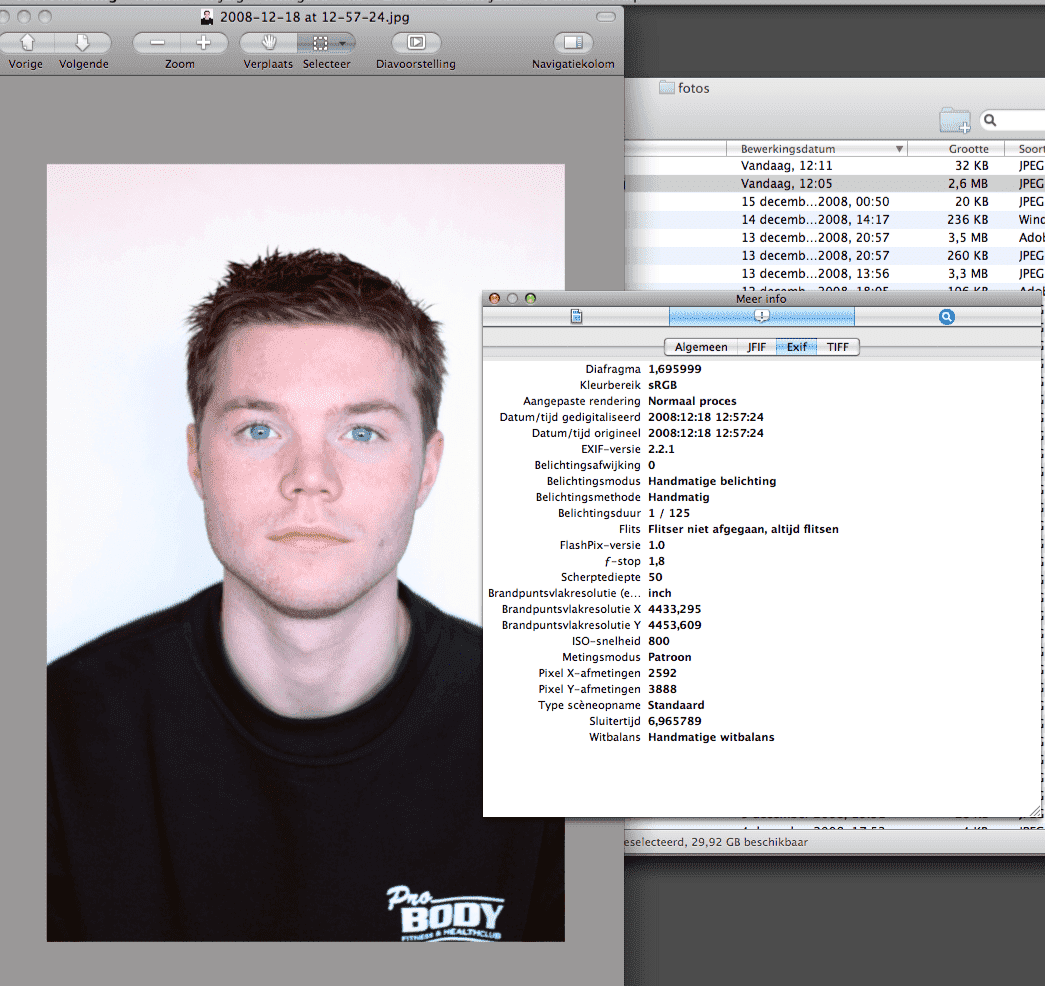Image resolution: width=1045 pixels, height=986 pixels.
Task: Open the Selecteer tool dropdown arrow
Action: coord(343,43)
